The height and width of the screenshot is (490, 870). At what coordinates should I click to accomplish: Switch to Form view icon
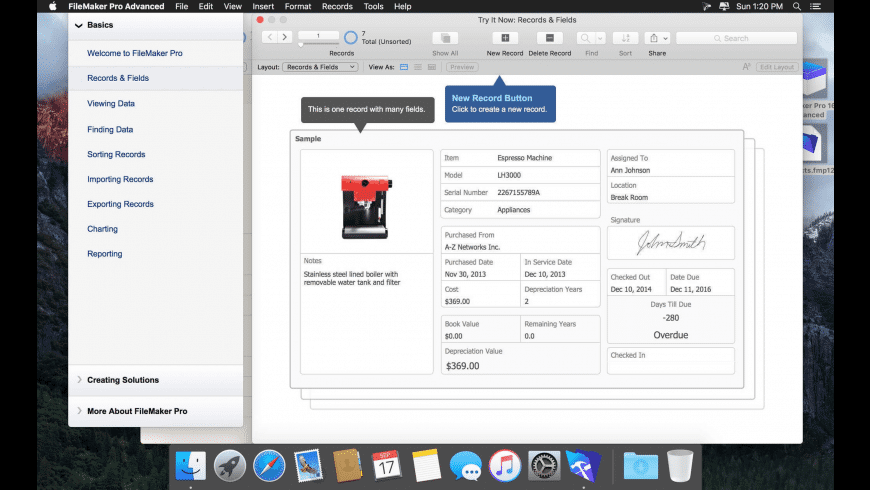tap(404, 67)
